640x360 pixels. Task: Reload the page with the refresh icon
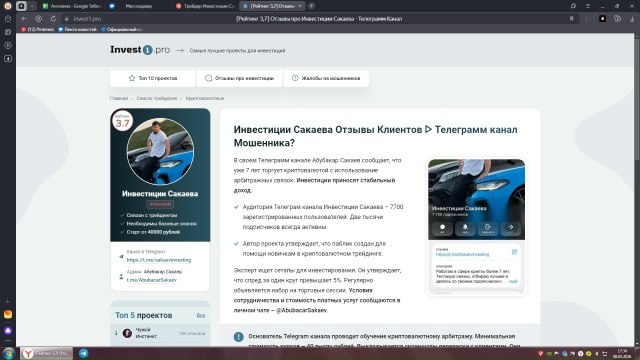click(x=53, y=19)
